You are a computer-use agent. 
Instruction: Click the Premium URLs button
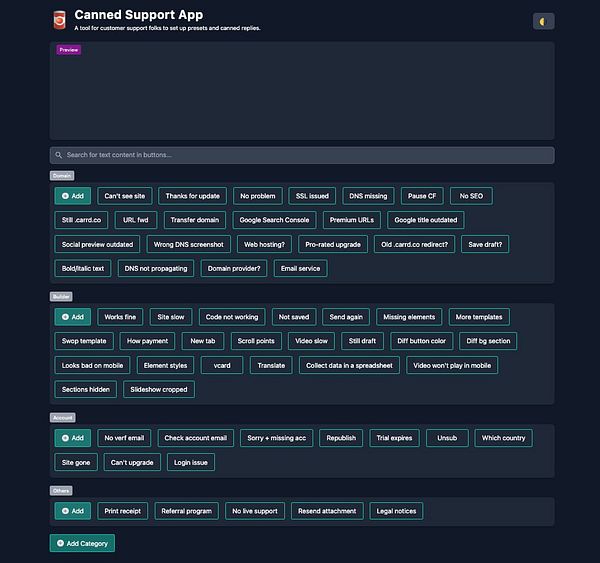coord(352,220)
